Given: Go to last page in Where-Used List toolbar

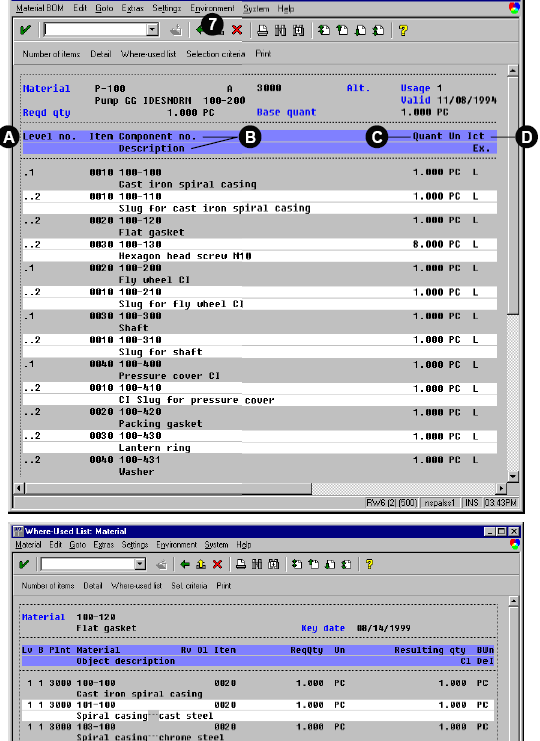Looking at the screenshot, I should coord(346,564).
